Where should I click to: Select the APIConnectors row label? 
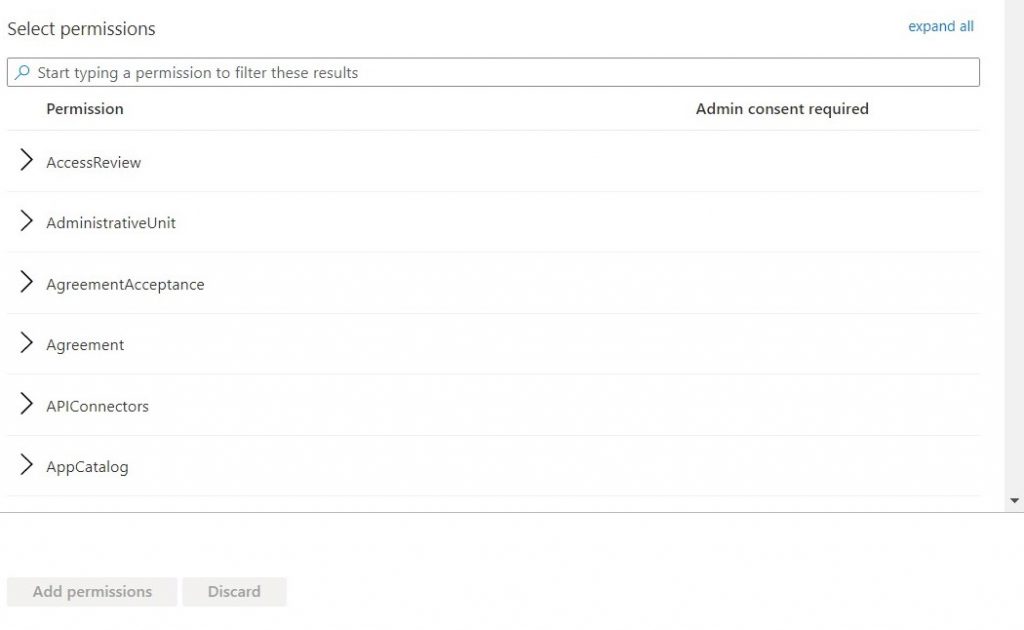[97, 407]
